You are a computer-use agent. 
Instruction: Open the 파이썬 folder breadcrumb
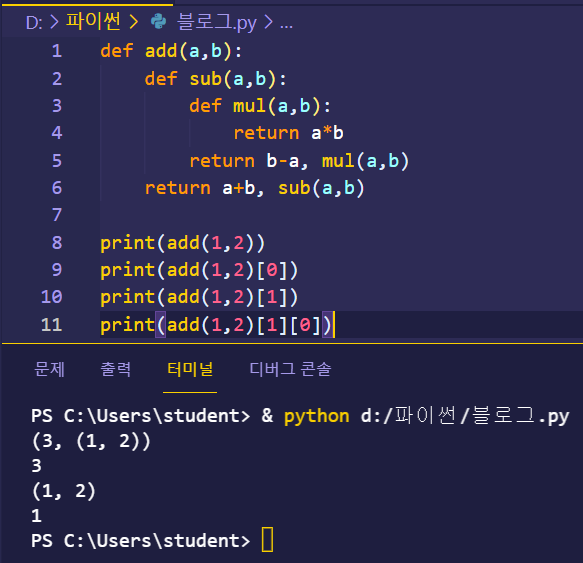(x=93, y=21)
